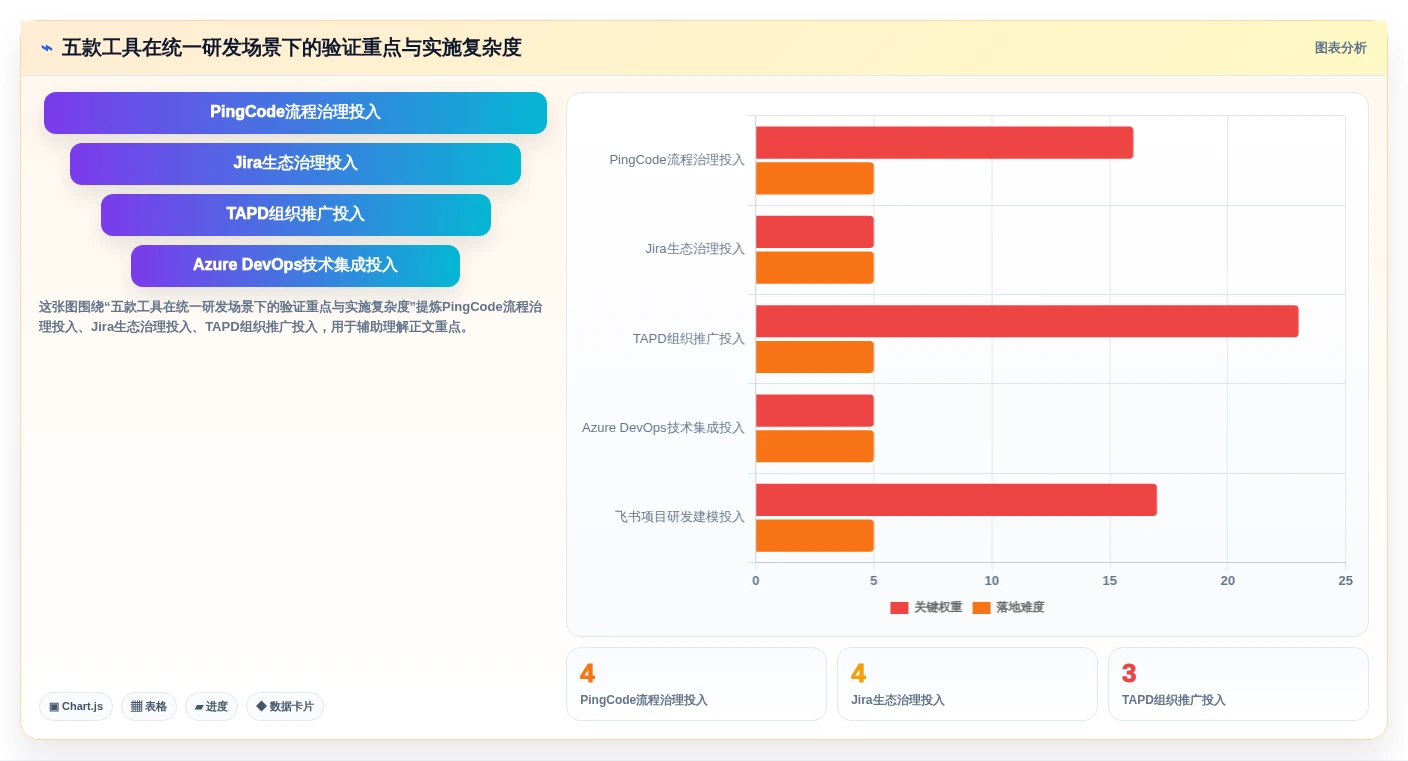1408x761 pixels.
Task: Select the PingCode流程治理投入 funnel bar
Action: pyautogui.click(x=295, y=112)
